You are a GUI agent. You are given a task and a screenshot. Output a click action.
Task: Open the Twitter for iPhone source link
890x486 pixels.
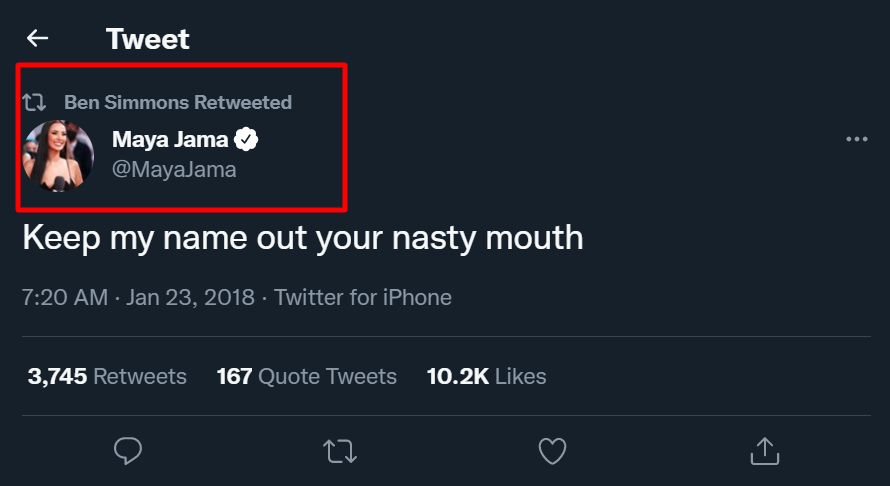363,297
